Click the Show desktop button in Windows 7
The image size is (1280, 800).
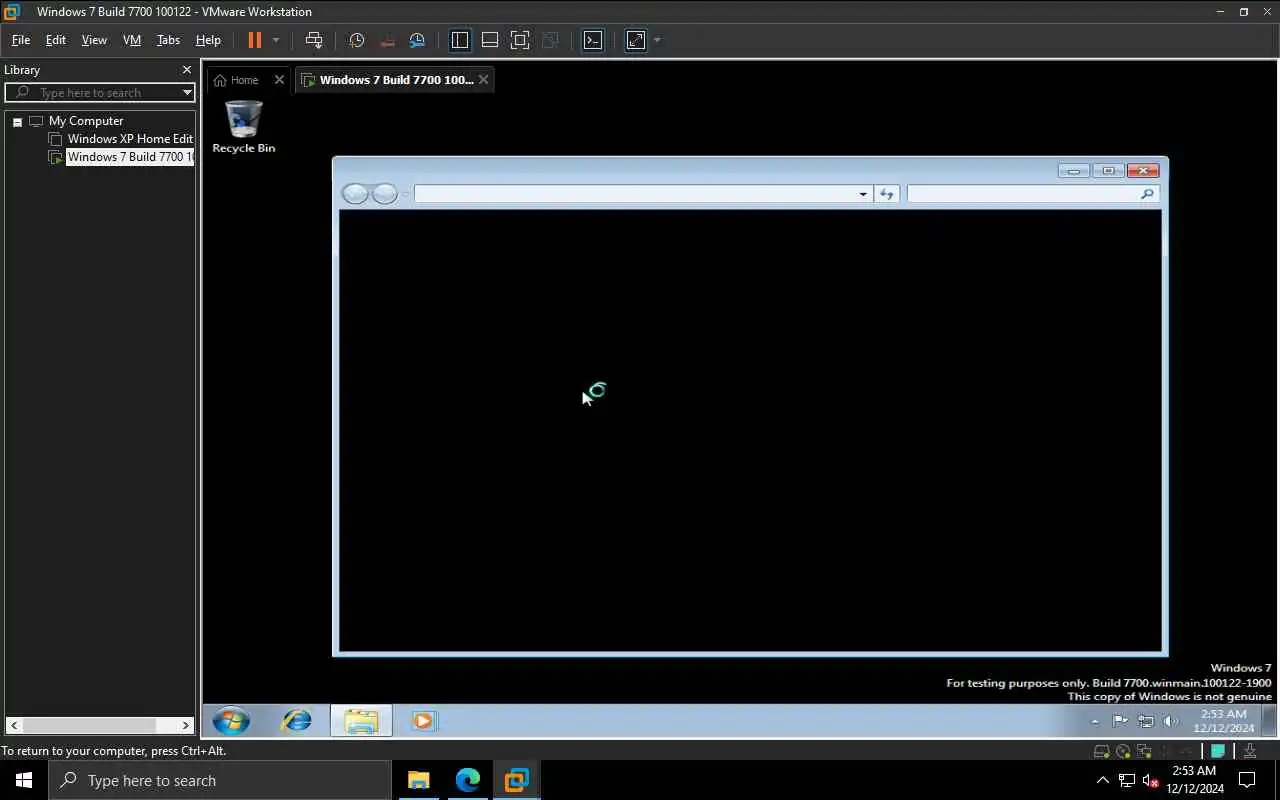[1269, 721]
